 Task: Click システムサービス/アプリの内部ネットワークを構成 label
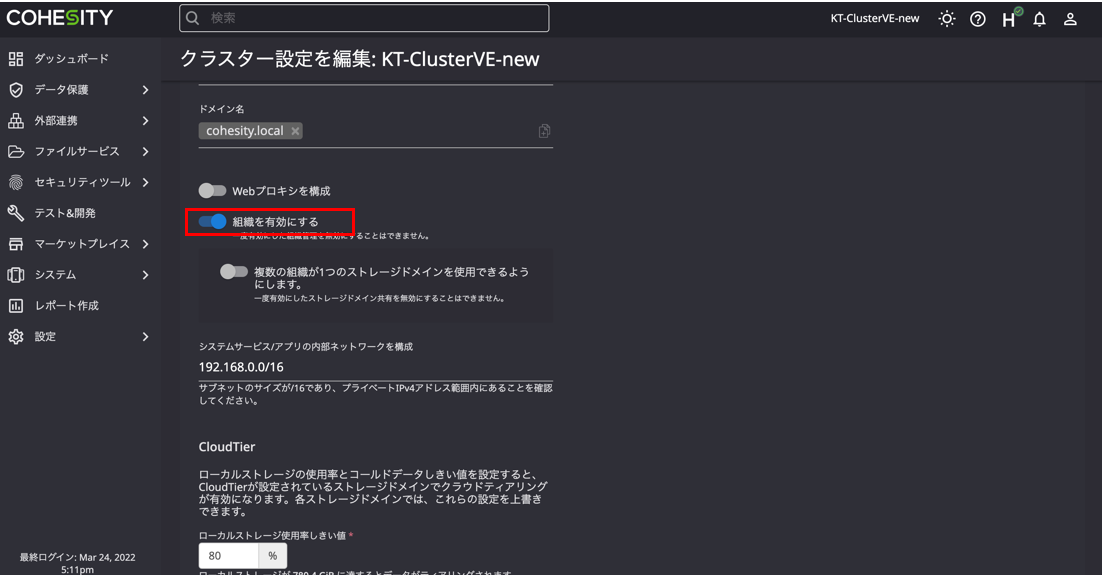305,347
